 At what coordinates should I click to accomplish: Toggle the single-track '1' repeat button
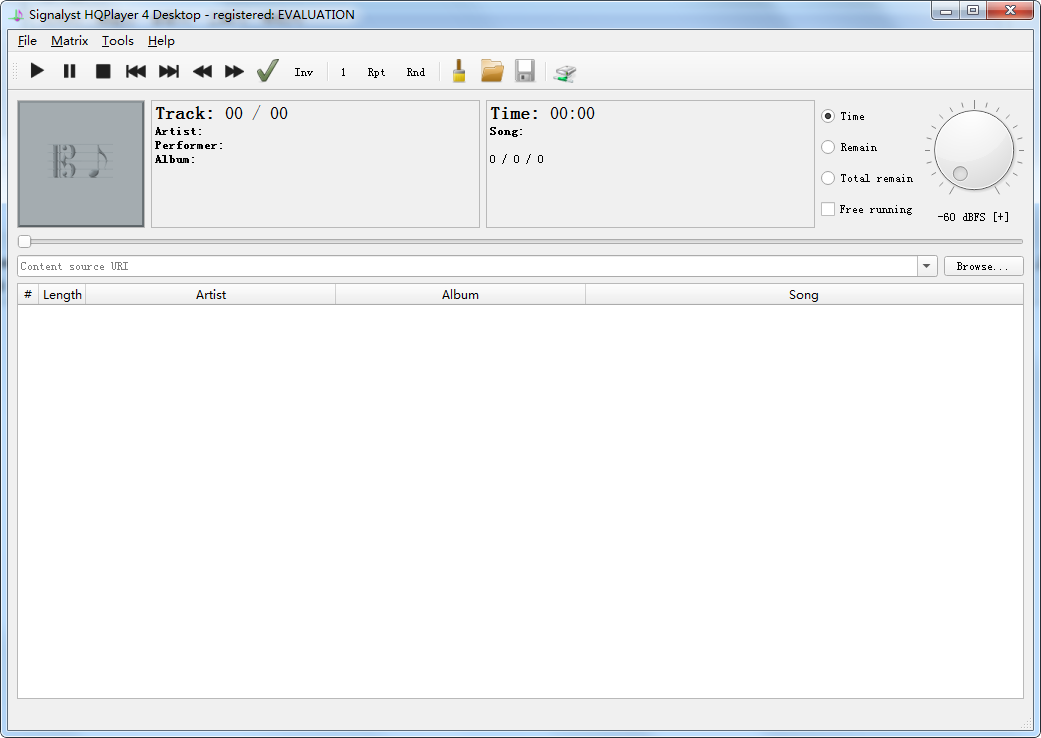pos(343,72)
